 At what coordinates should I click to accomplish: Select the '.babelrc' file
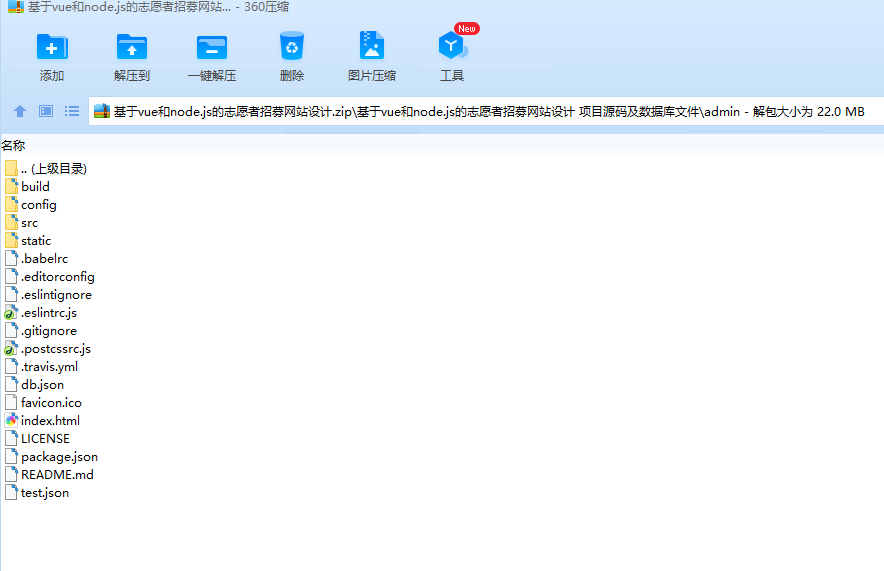45,259
